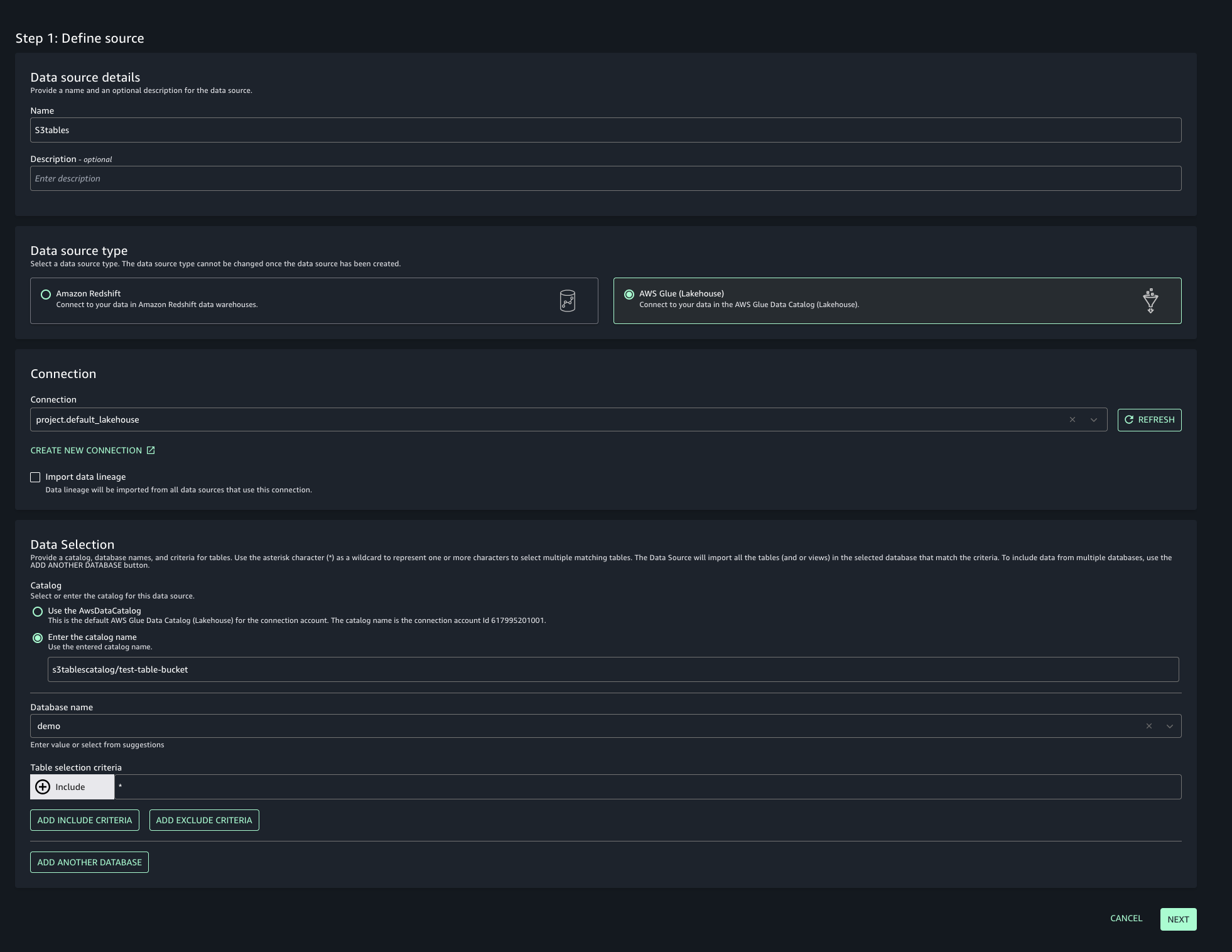Viewport: 1232px width, 952px height.
Task: Clear the project.default_lakehouse connection selection
Action: tap(1073, 419)
